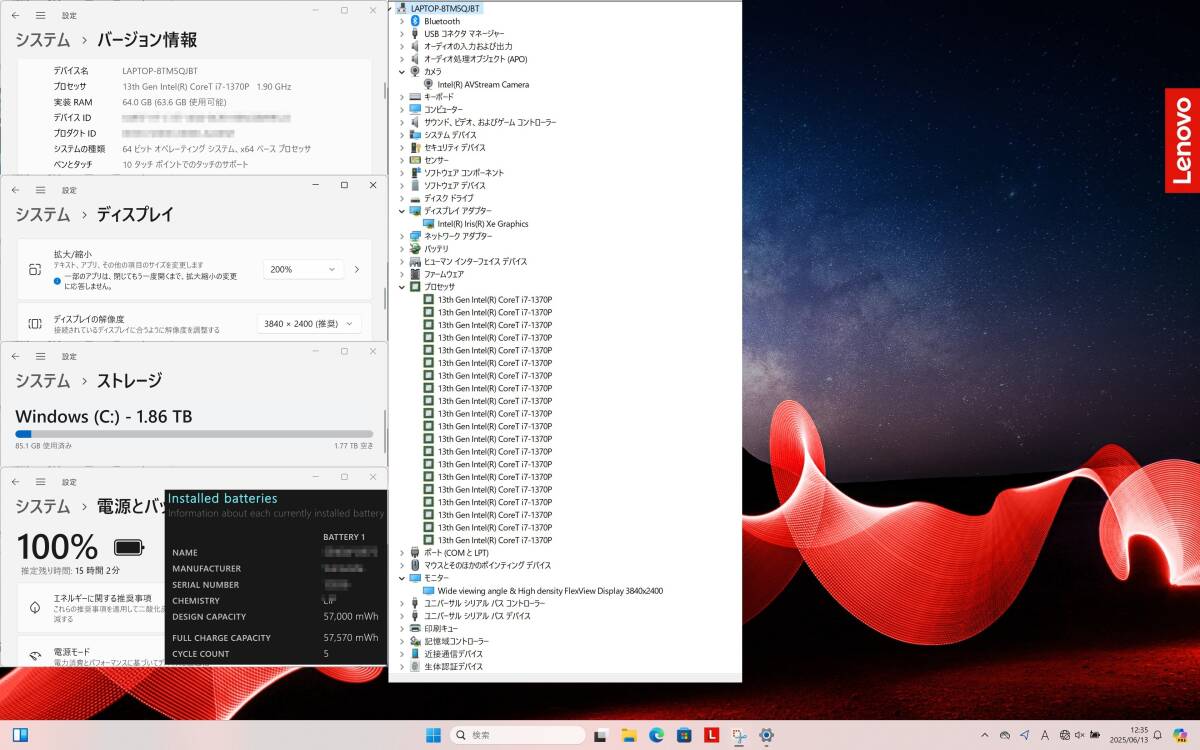Click システム breadcrumb in ディスプレイ window
The image size is (1200, 750).
[x=43, y=215]
